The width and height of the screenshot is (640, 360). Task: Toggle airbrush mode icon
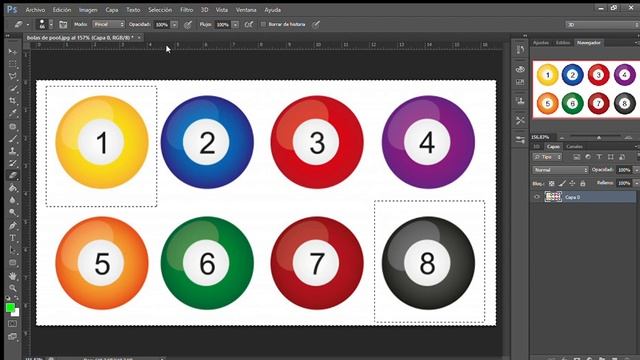[249, 24]
